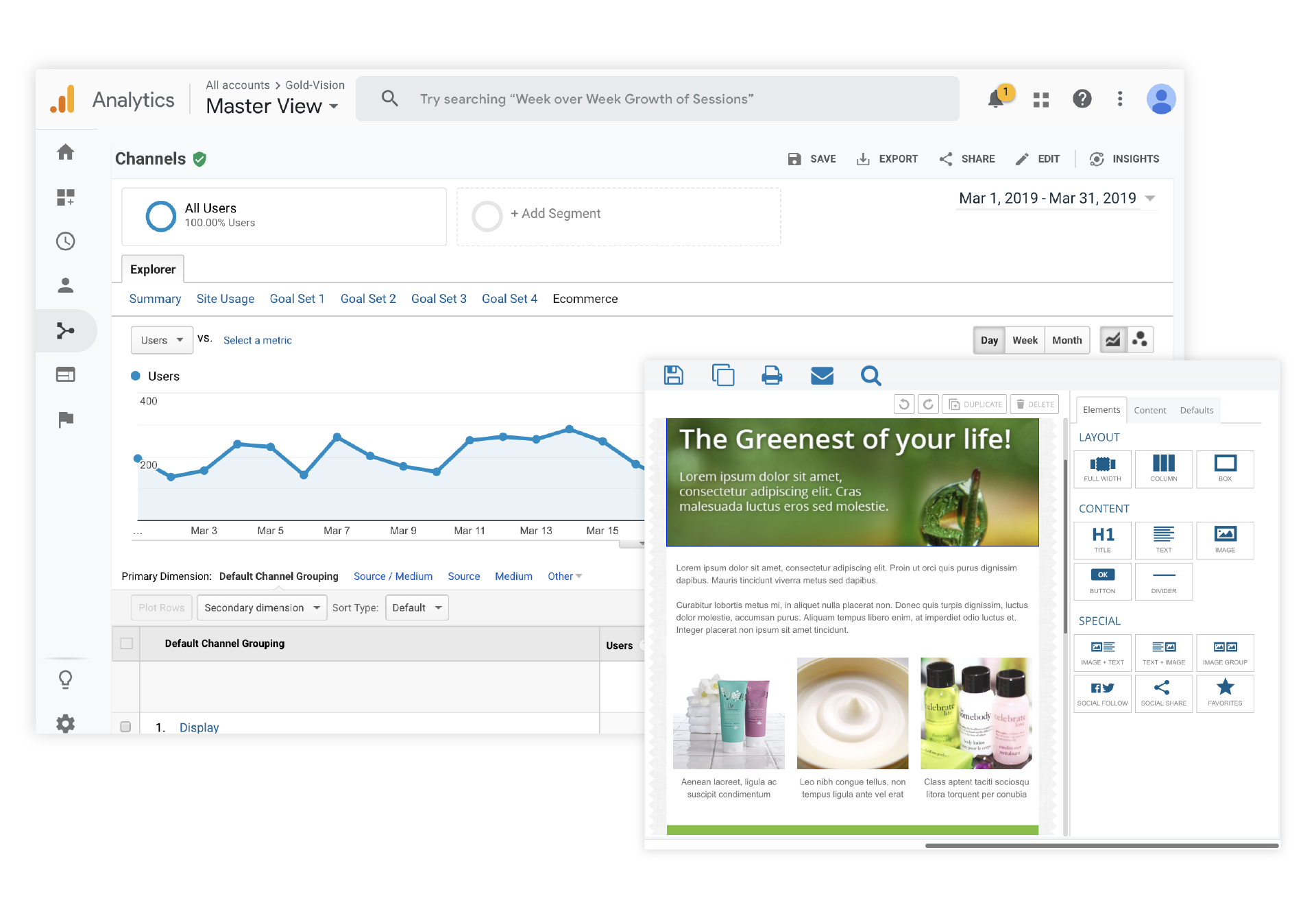Select the Acquisition icon in the sidebar
The width and height of the screenshot is (1316, 918).
tap(66, 330)
